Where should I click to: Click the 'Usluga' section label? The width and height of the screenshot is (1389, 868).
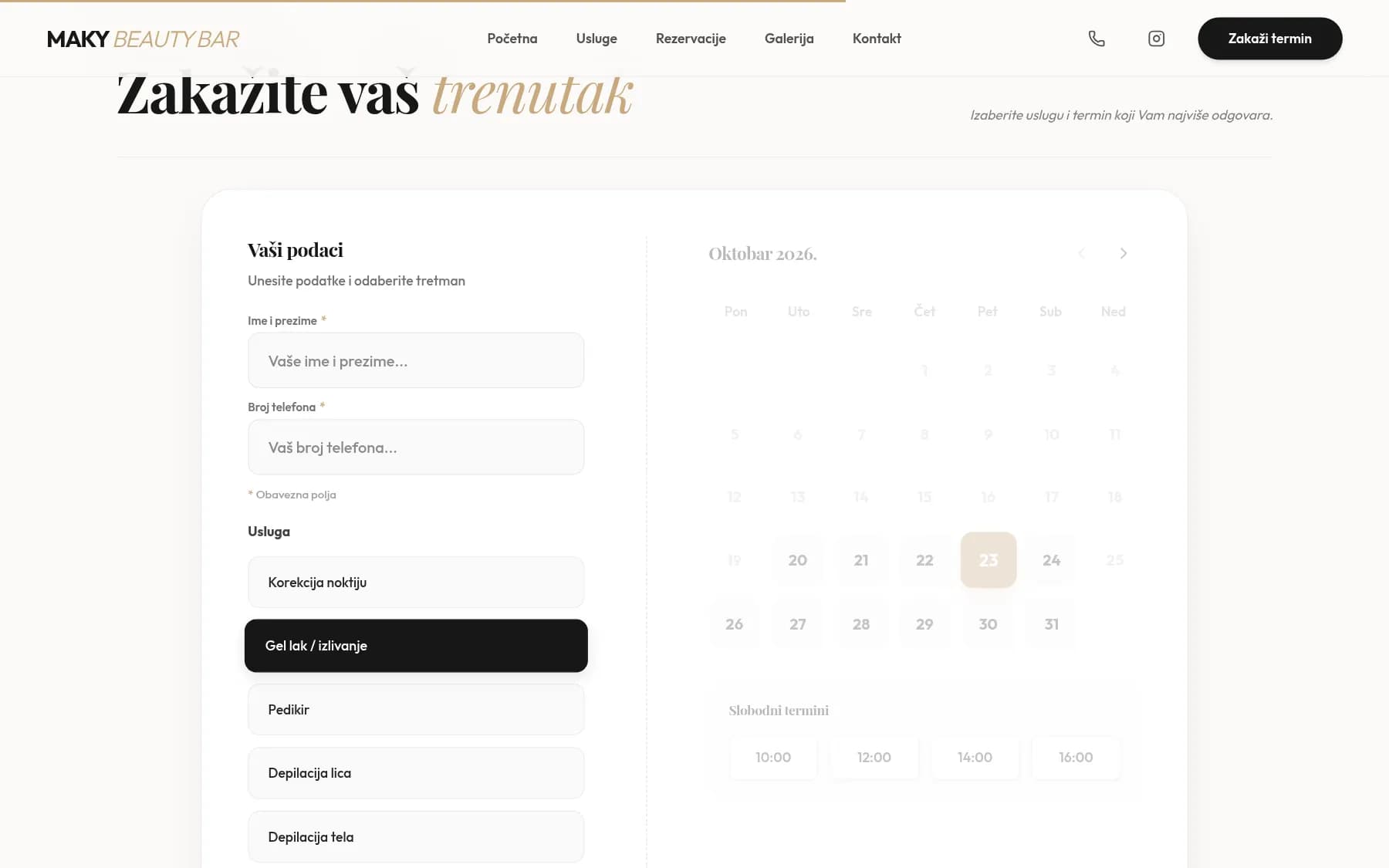pyautogui.click(x=269, y=532)
